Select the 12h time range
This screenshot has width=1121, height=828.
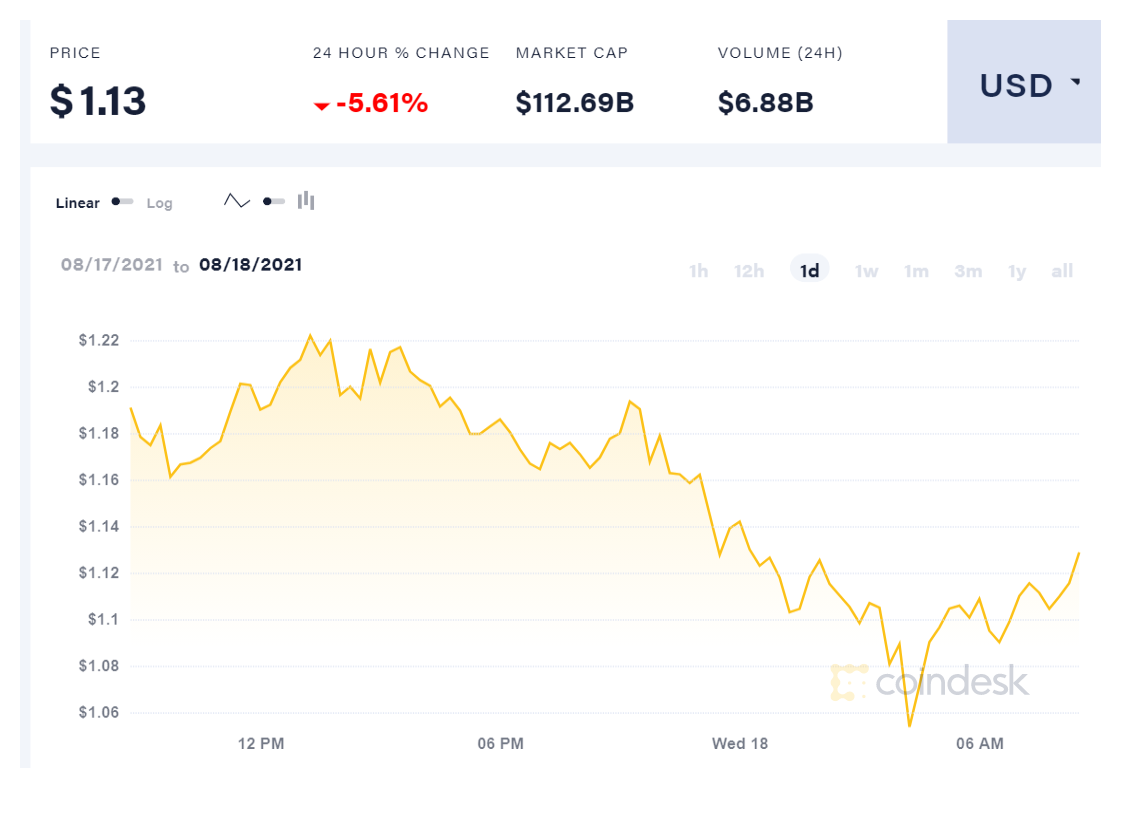click(x=749, y=271)
